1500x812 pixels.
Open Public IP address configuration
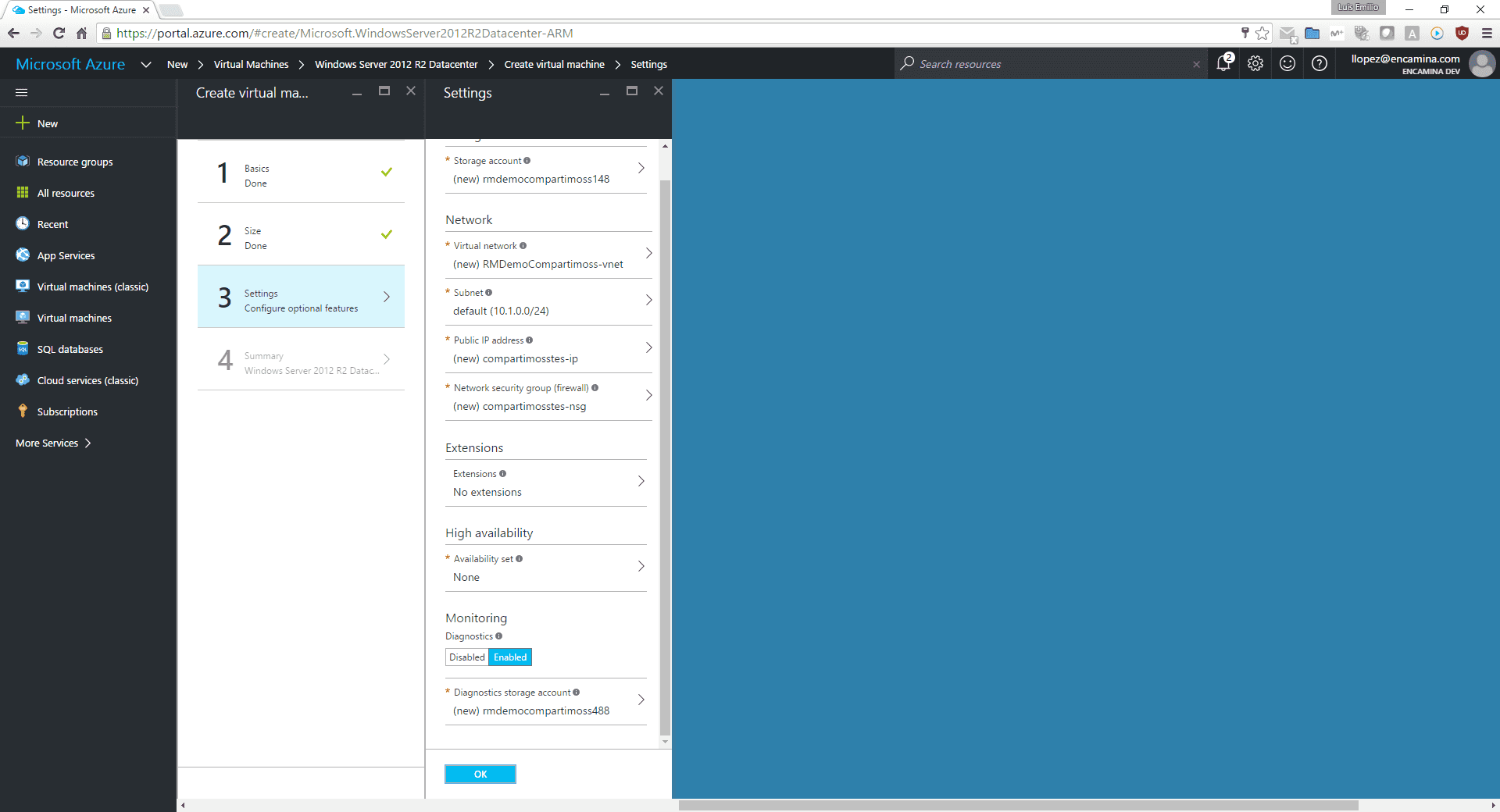coord(548,349)
